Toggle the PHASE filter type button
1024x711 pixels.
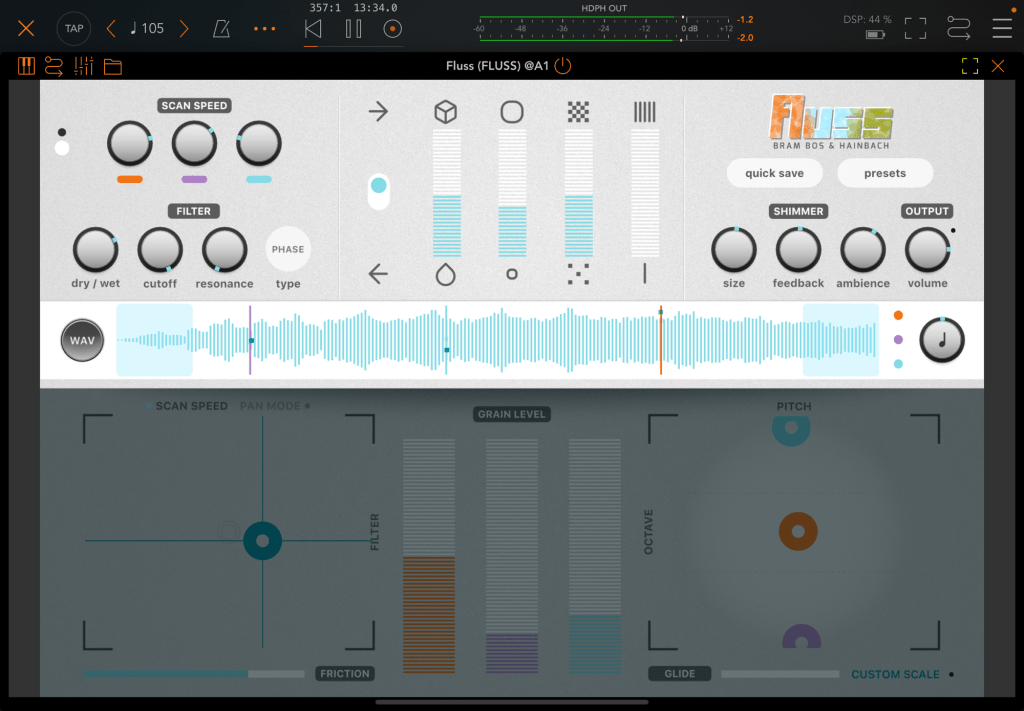(288, 249)
